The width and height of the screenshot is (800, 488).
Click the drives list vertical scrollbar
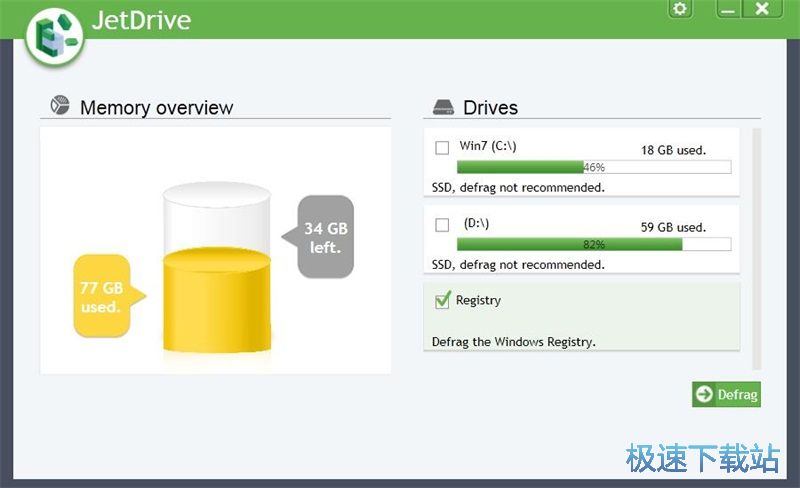click(x=755, y=248)
